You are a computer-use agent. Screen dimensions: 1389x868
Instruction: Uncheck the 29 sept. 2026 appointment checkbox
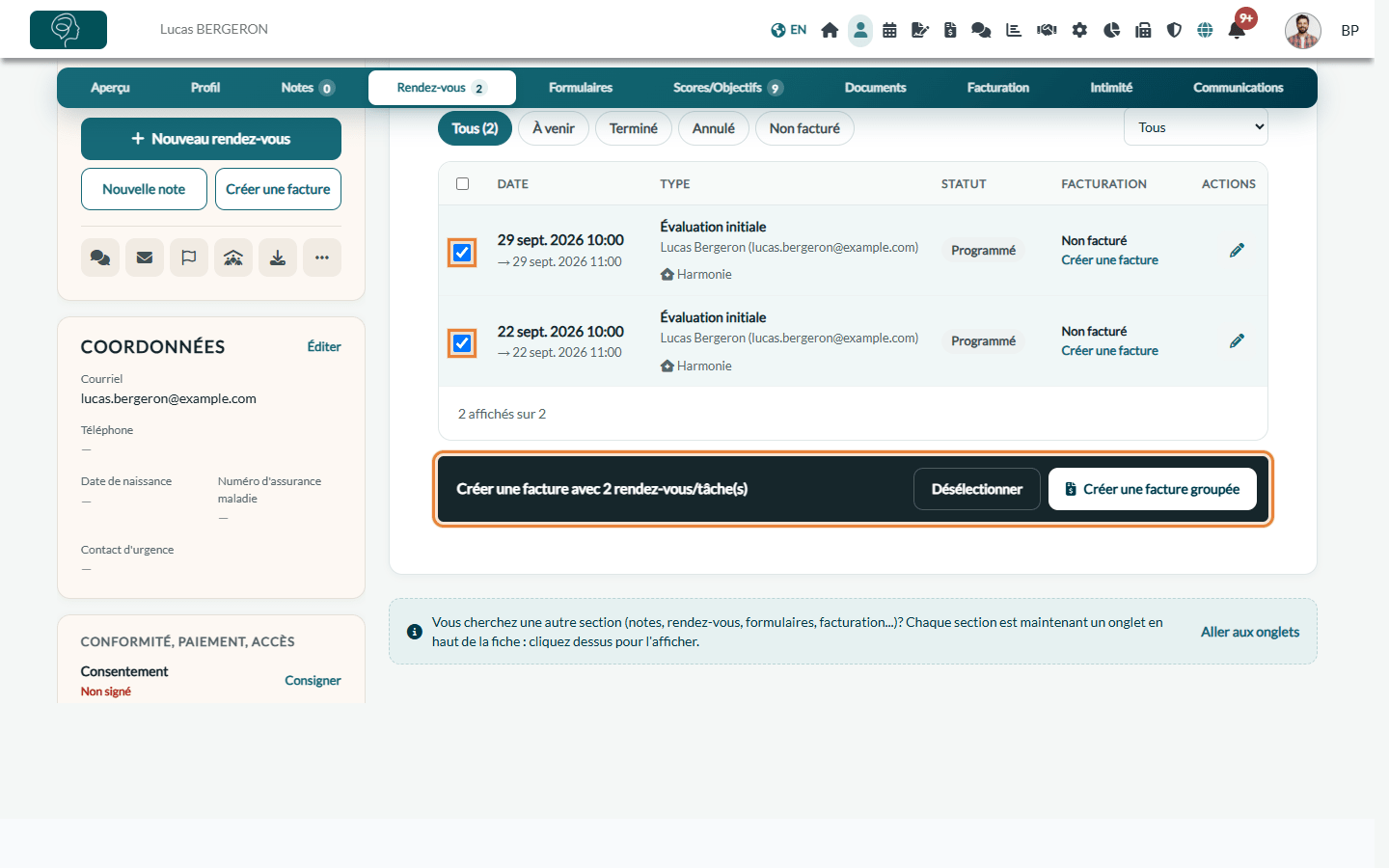coord(462,253)
